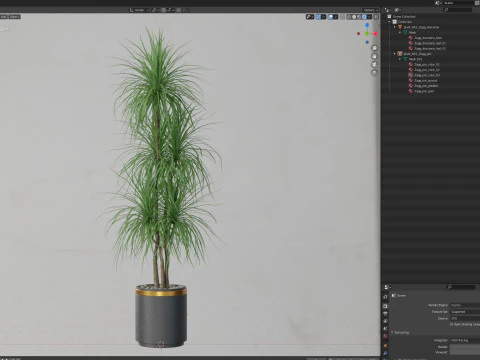Screen dimensions: 480x360
Task: Switch to solid viewport shading
Action: [x=354, y=17]
